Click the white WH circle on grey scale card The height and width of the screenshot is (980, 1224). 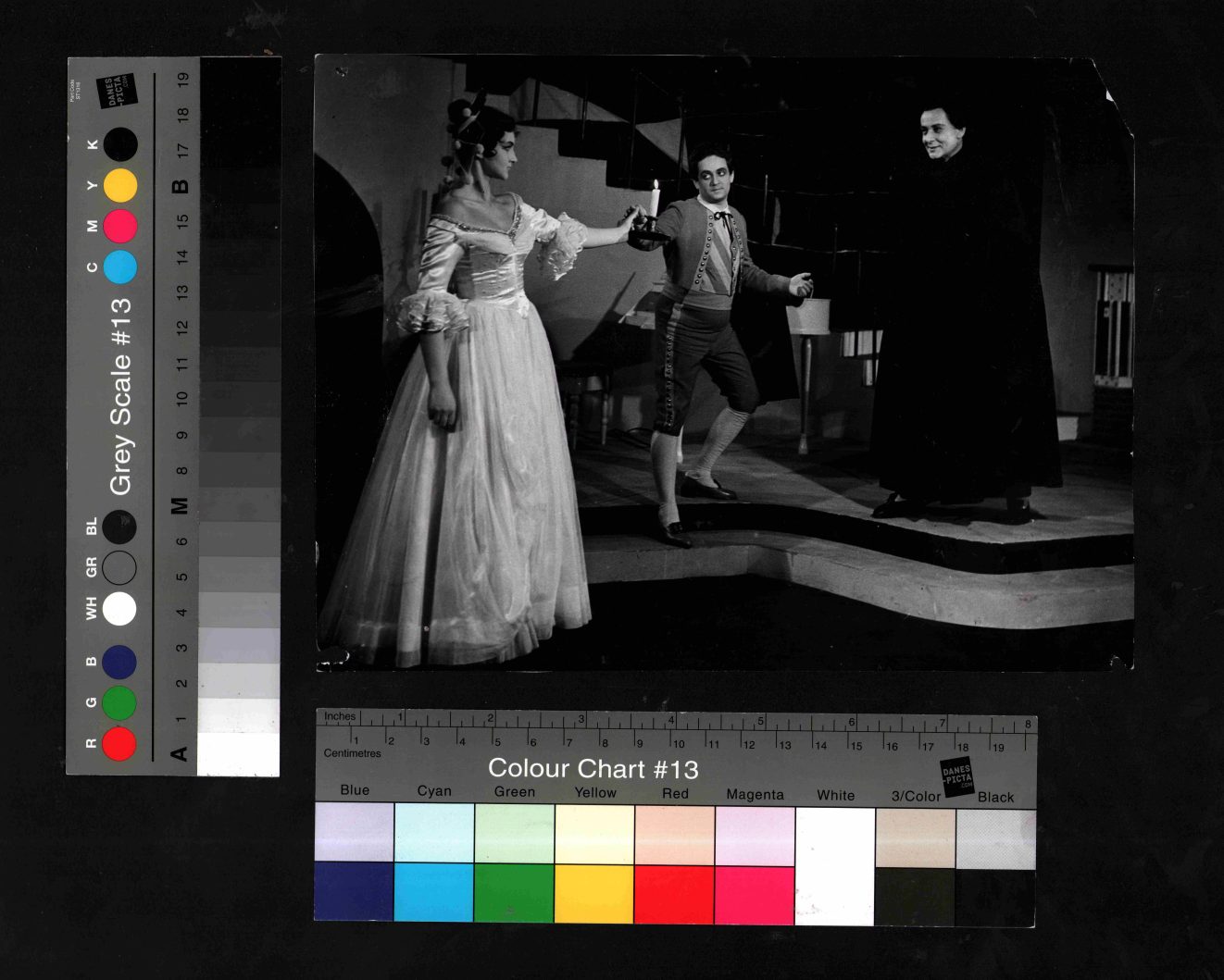[119, 609]
